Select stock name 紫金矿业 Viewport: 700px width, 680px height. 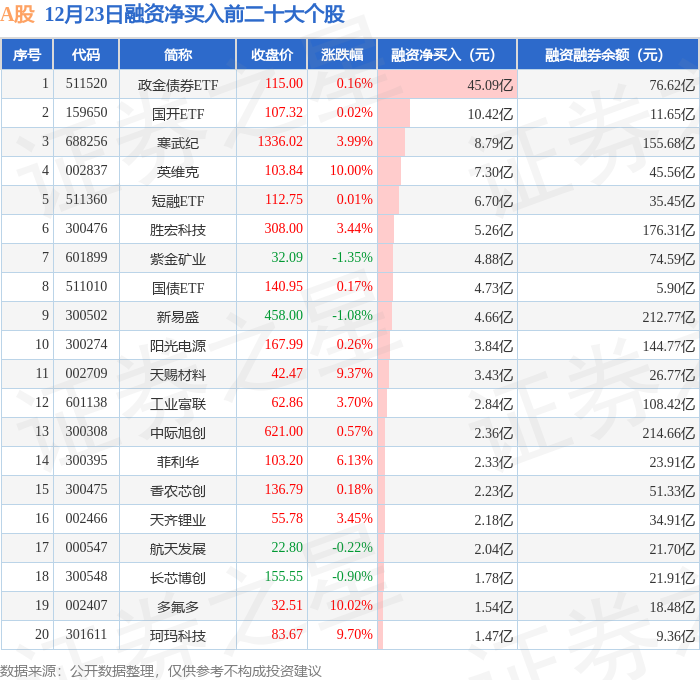(x=178, y=259)
